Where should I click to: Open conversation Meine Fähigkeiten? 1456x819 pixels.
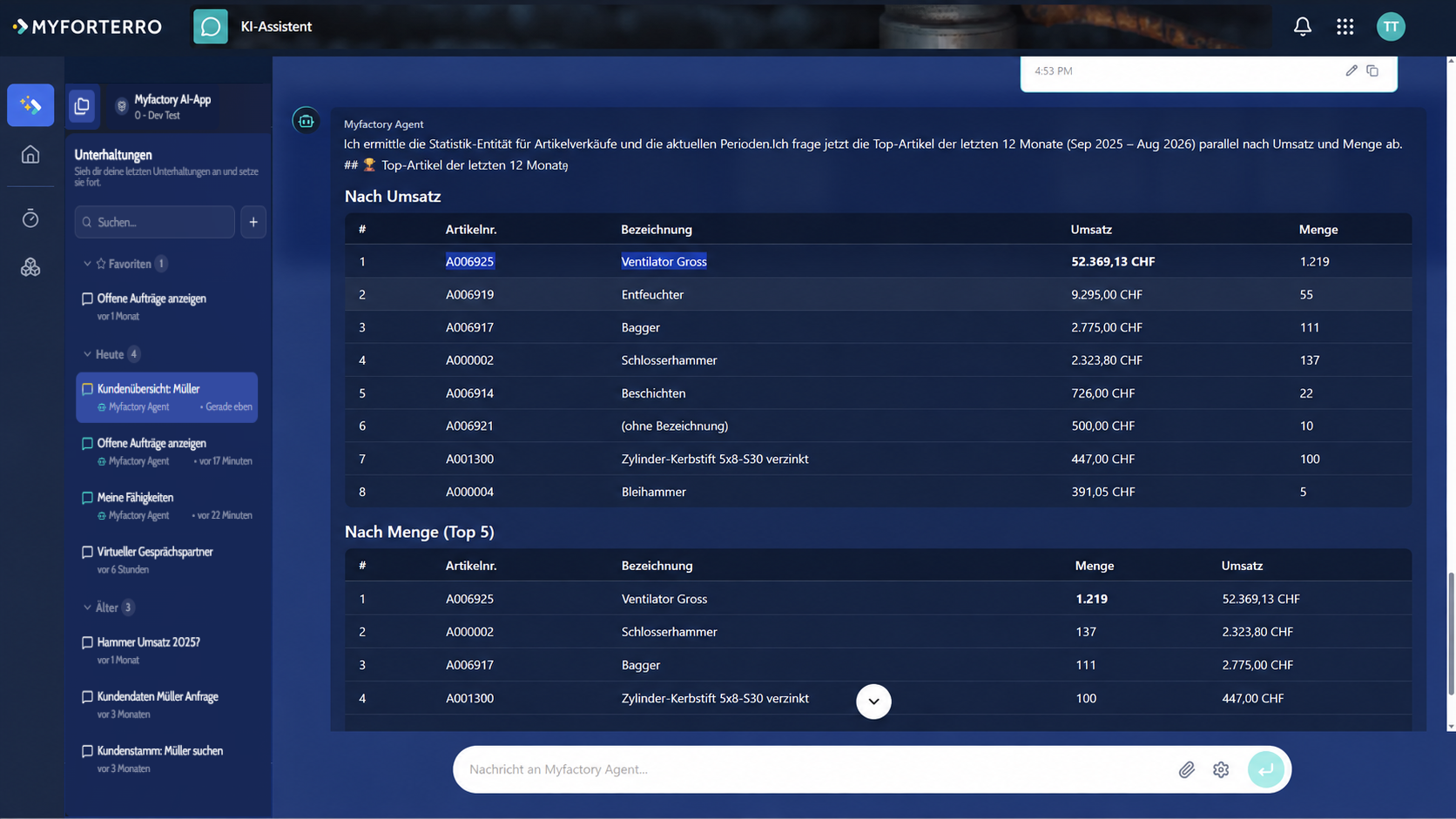[166, 506]
